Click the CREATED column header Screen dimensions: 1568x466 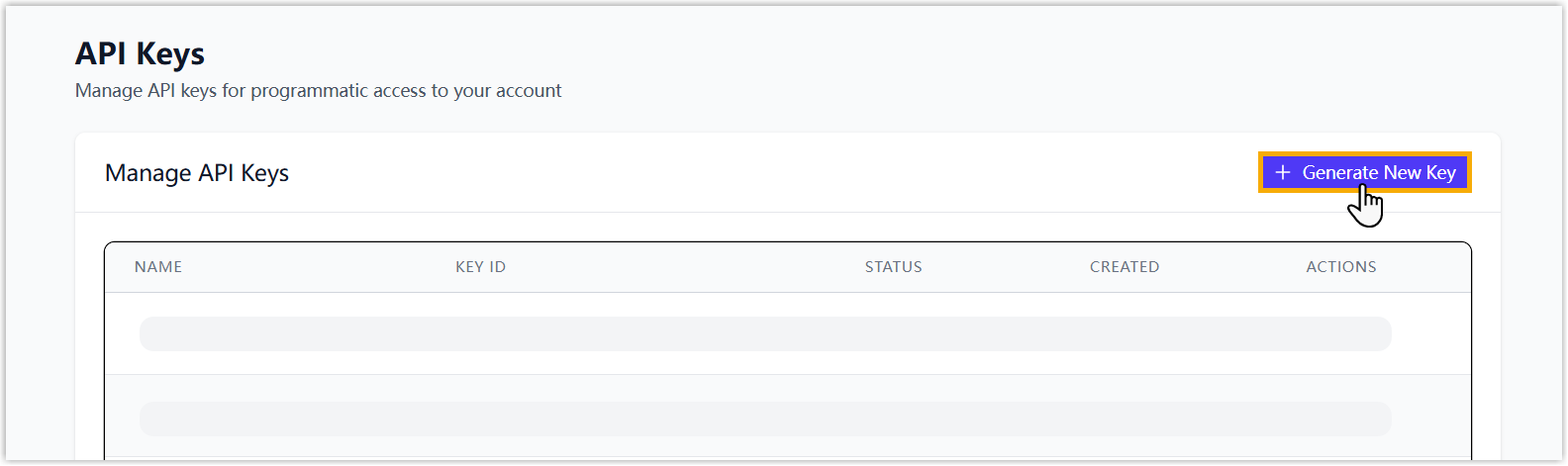(x=1124, y=267)
